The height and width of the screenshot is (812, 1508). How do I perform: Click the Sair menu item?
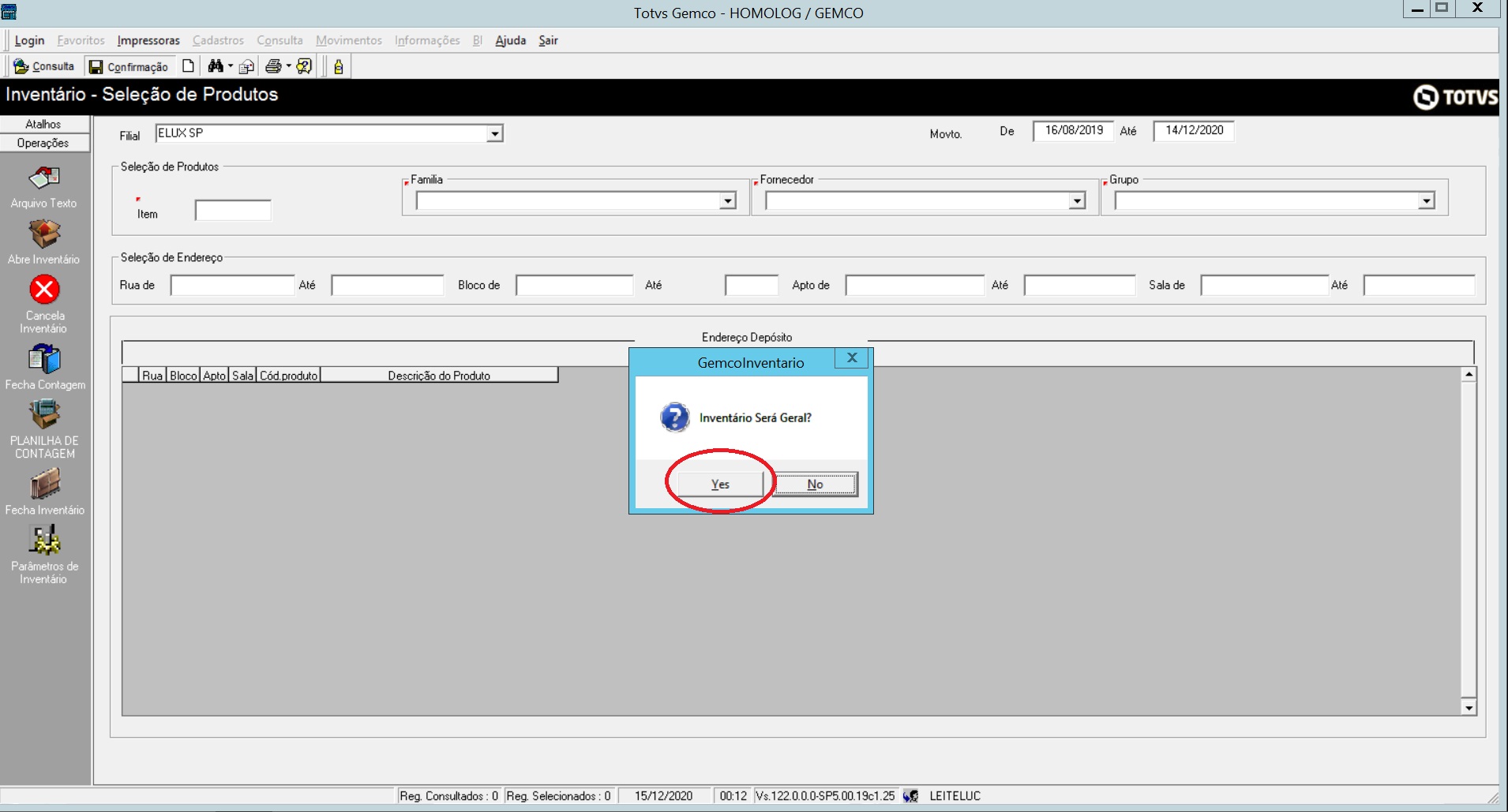coord(548,40)
